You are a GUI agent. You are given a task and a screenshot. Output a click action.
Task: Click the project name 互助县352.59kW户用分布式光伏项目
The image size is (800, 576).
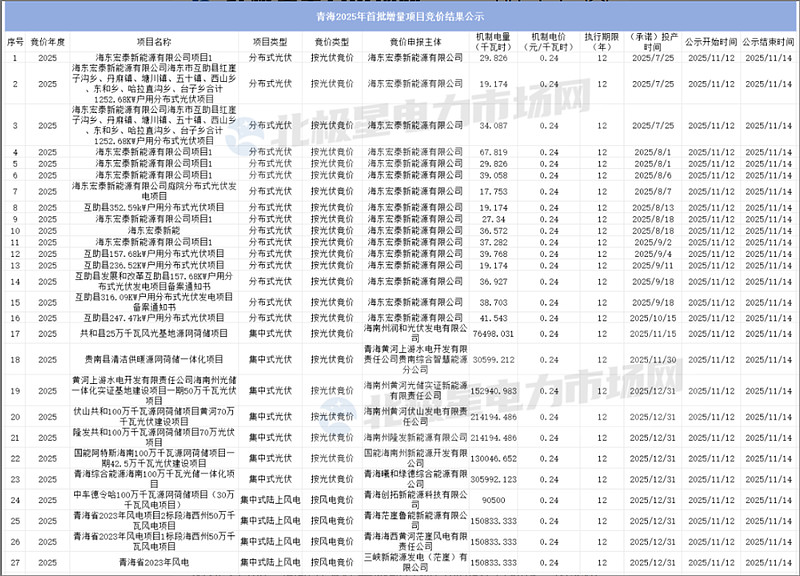(154, 208)
